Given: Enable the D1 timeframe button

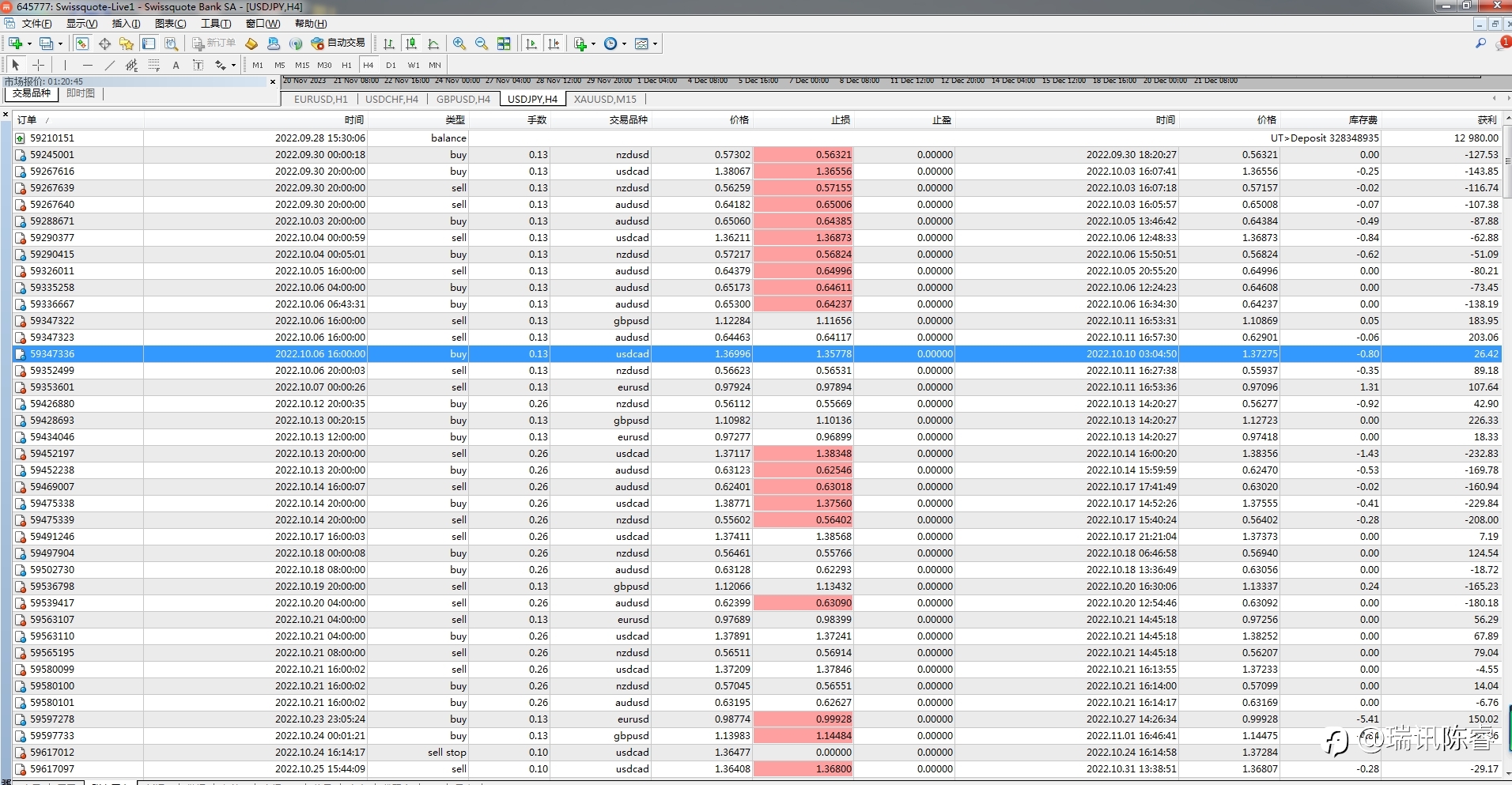Looking at the screenshot, I should pos(391,65).
